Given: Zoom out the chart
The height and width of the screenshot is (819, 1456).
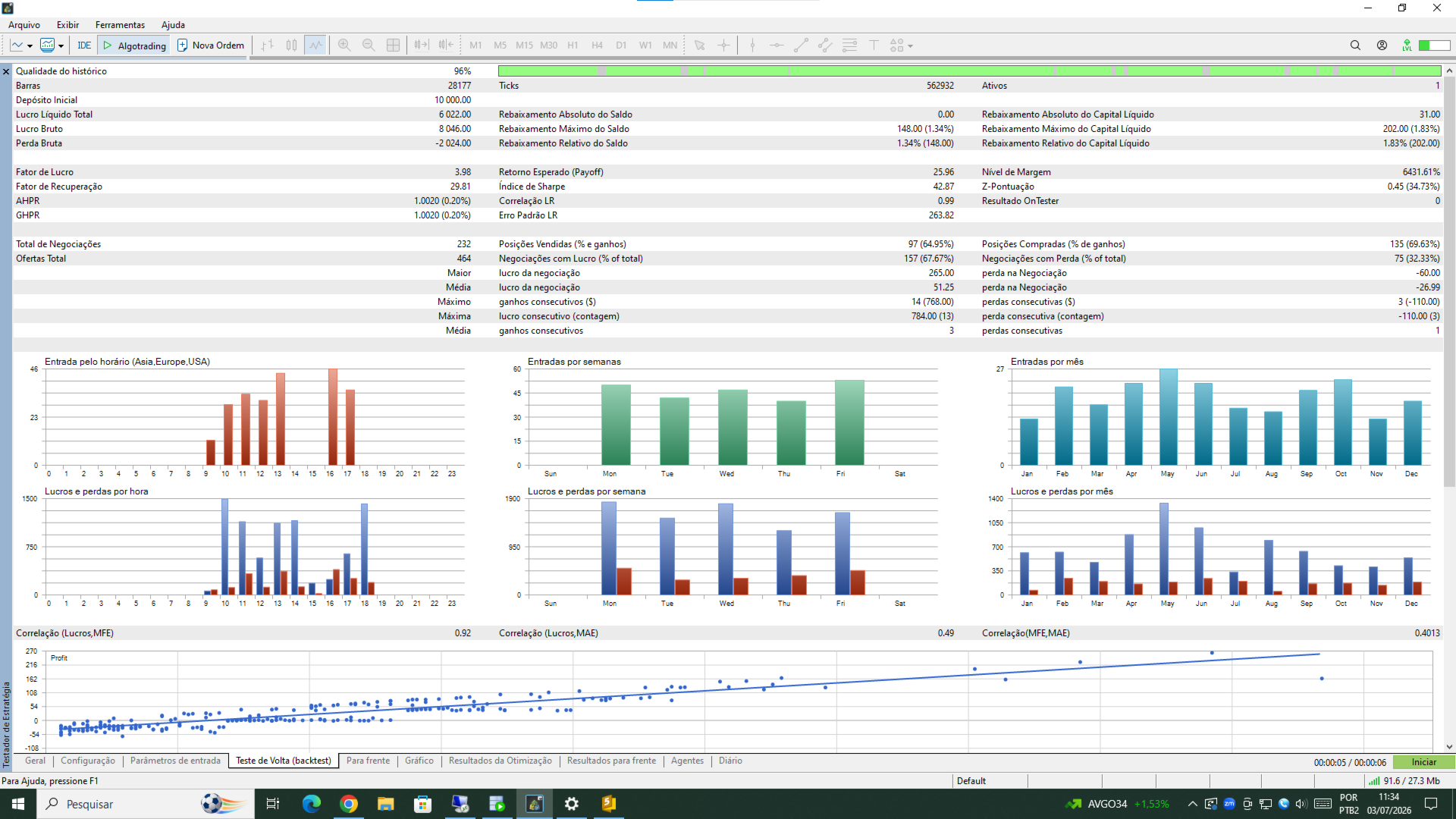Looking at the screenshot, I should click(x=369, y=45).
